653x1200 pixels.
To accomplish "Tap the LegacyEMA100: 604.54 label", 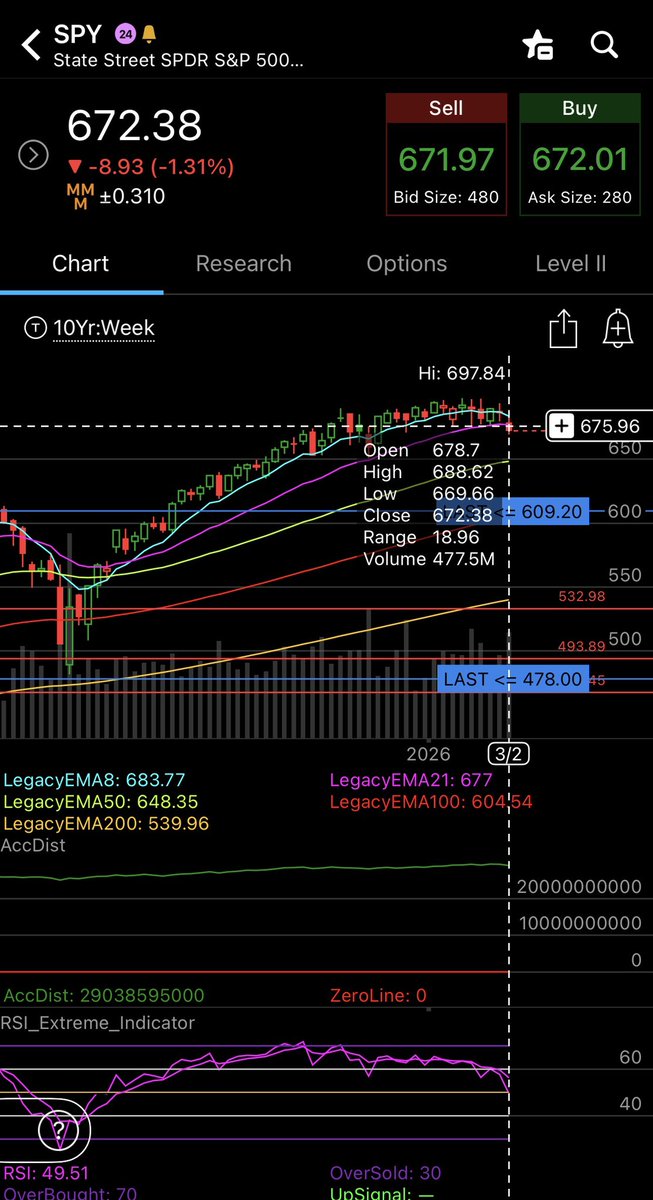I will 431,802.
